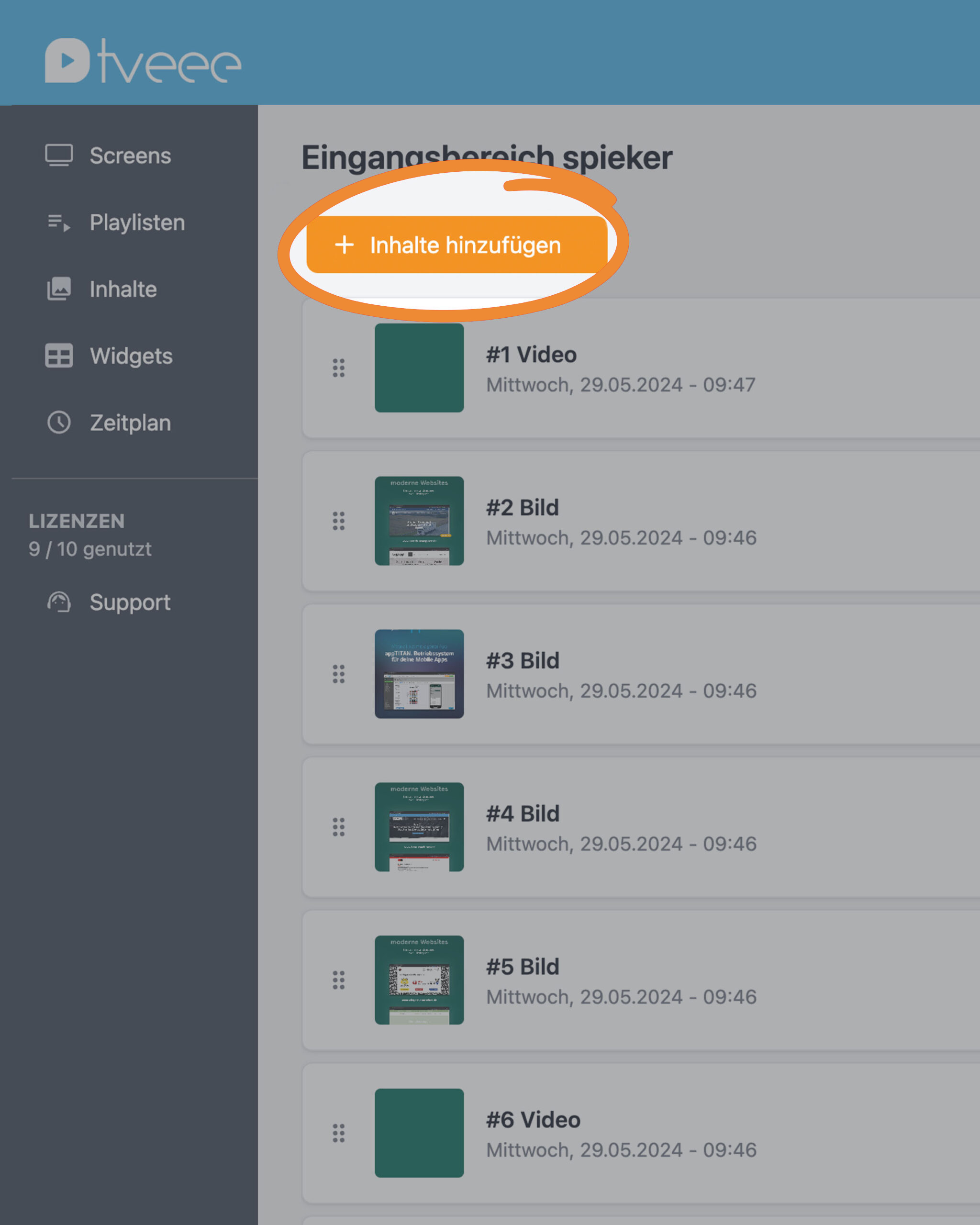Open the Zeitplan menu item
The width and height of the screenshot is (980, 1225).
tap(130, 423)
